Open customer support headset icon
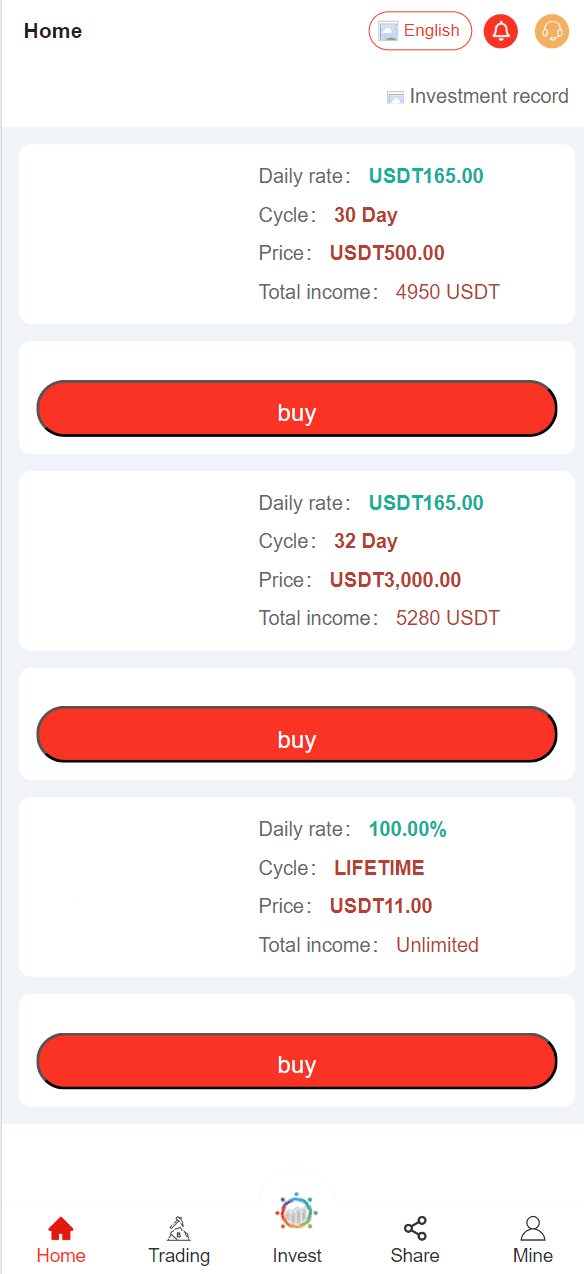 pos(552,31)
